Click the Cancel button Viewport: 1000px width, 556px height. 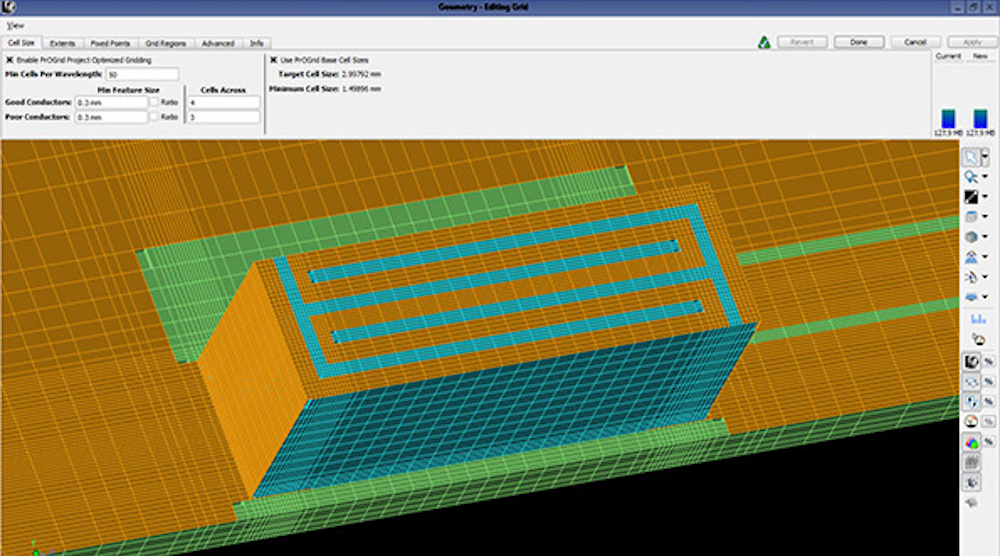(914, 43)
